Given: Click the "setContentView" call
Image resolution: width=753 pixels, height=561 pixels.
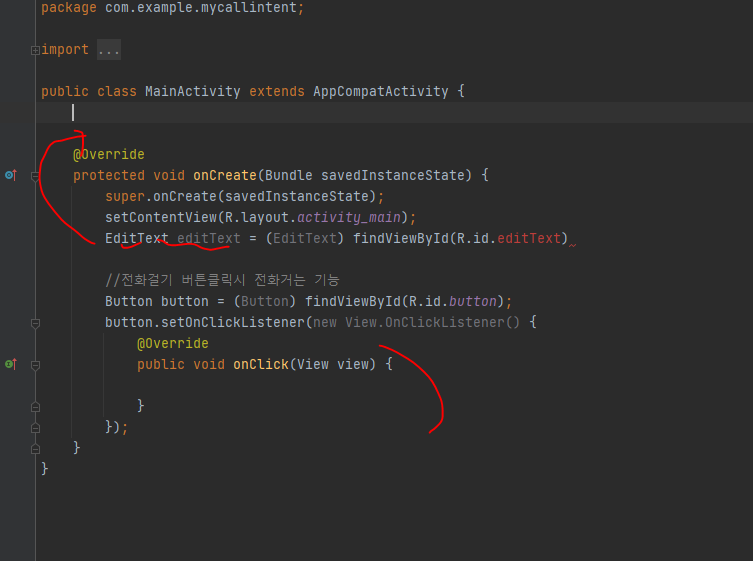Looking at the screenshot, I should [x=161, y=217].
